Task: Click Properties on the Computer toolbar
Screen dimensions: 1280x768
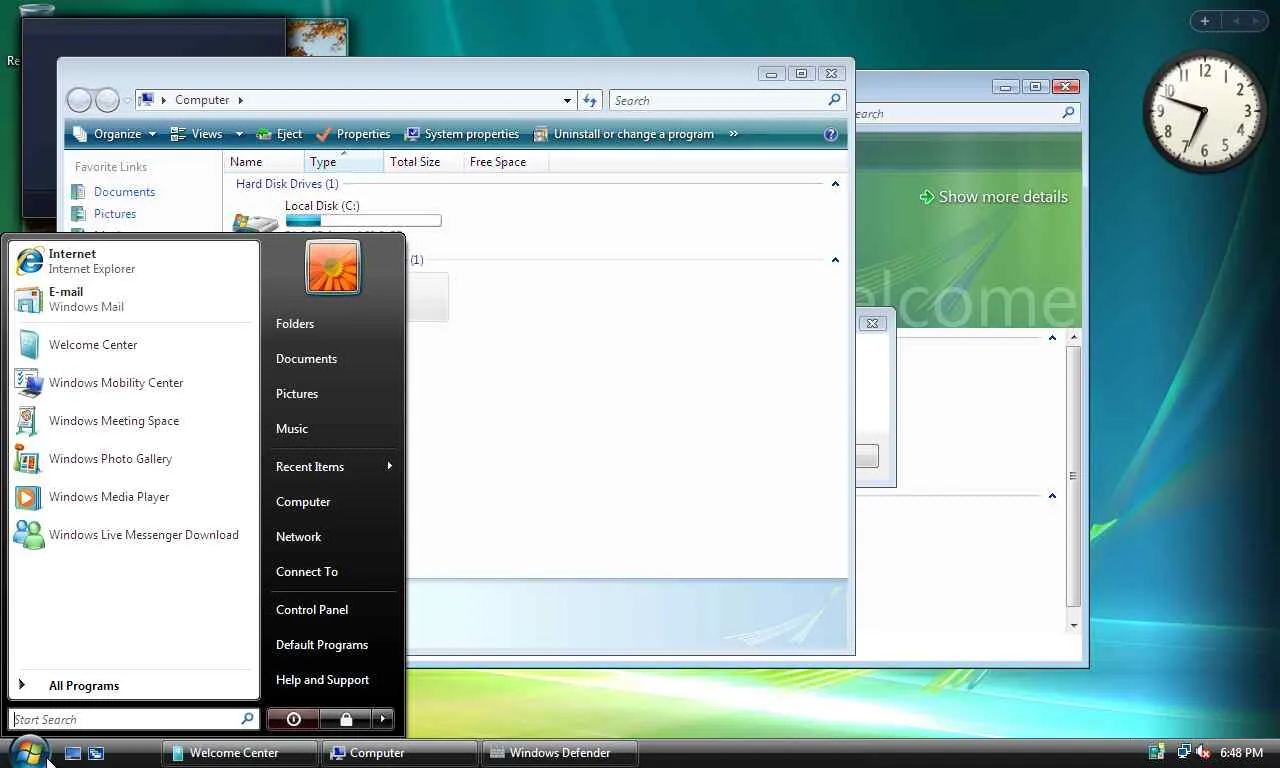Action: [353, 134]
